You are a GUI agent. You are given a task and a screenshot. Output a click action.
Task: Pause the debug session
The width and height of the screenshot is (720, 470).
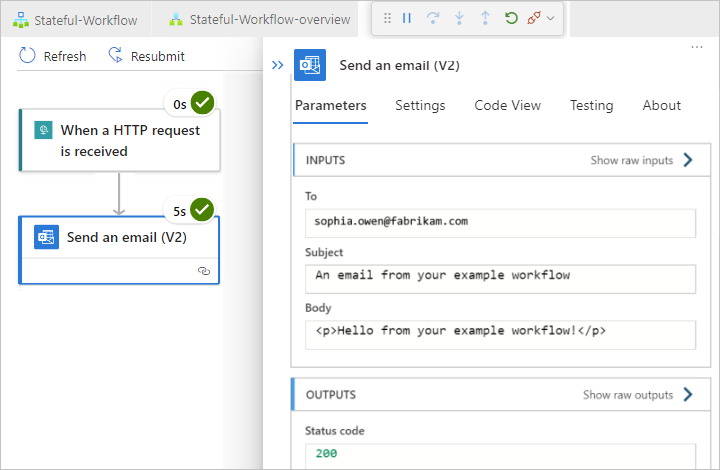point(407,18)
